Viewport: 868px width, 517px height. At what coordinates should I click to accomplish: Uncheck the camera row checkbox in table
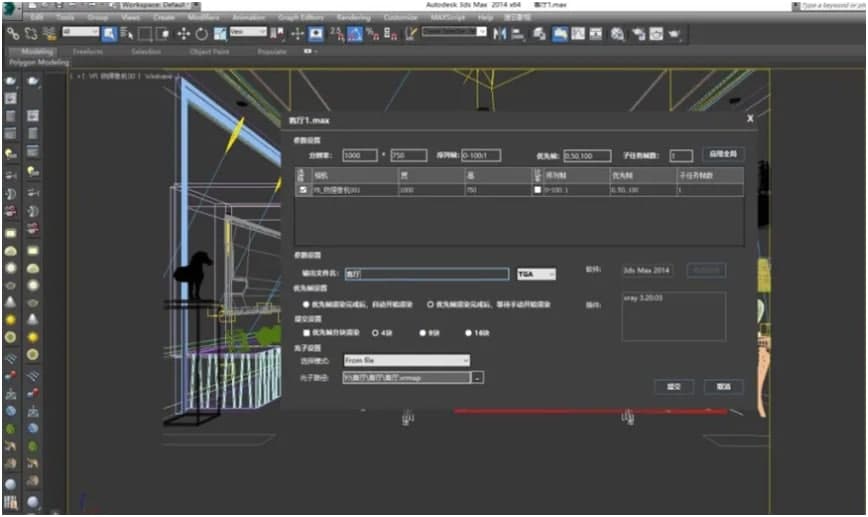[303, 188]
